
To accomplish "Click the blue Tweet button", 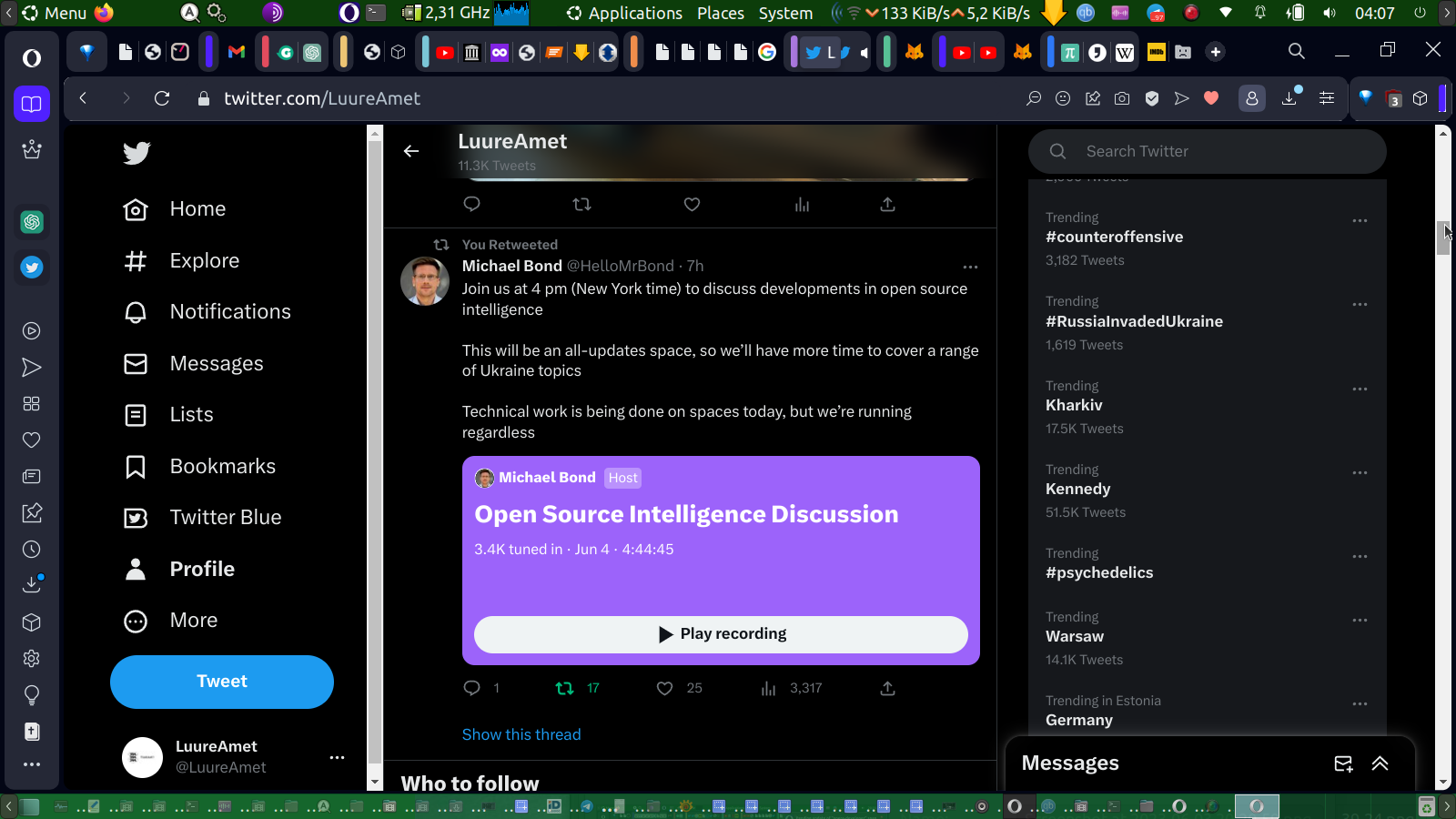I will point(222,682).
